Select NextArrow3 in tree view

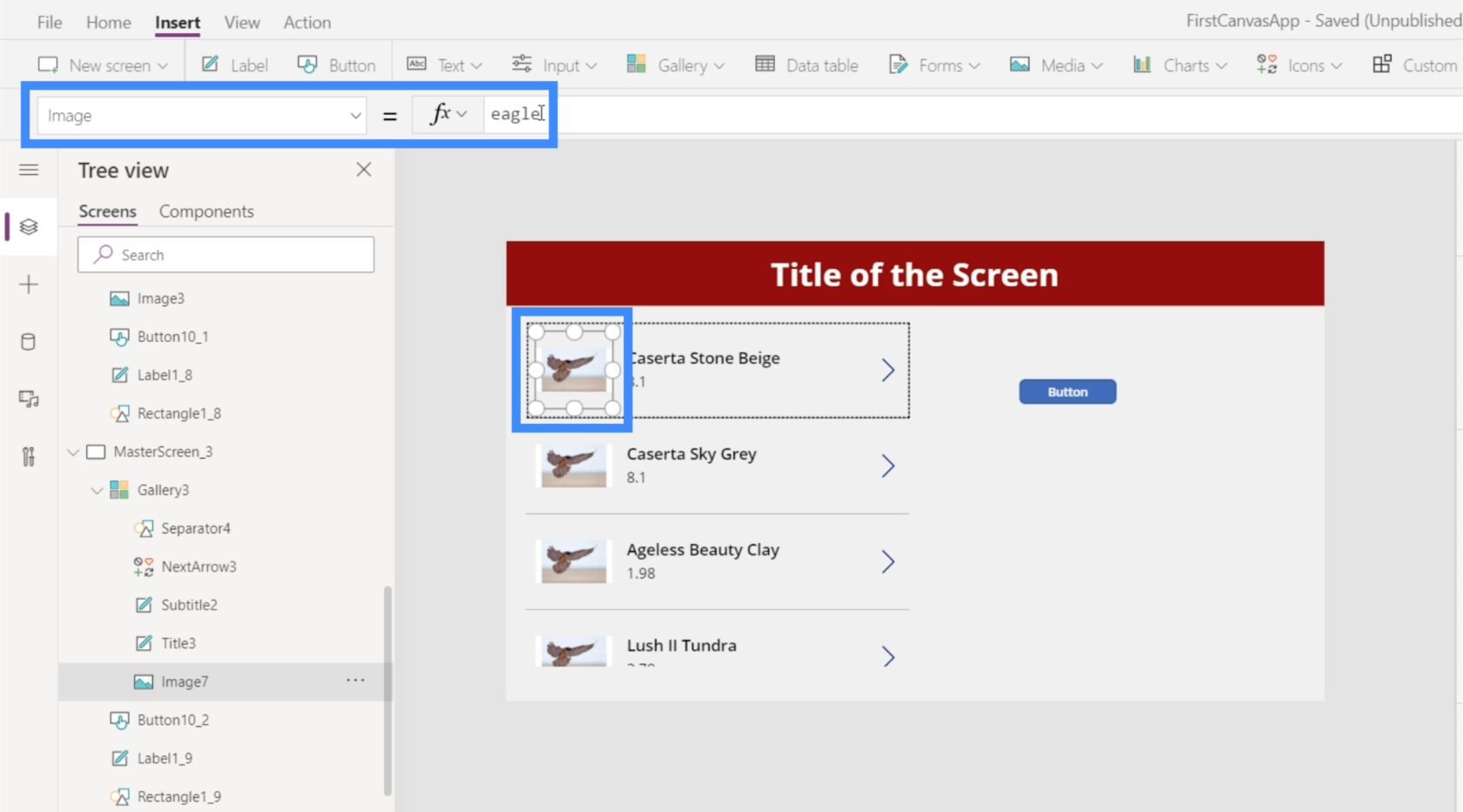click(x=199, y=567)
